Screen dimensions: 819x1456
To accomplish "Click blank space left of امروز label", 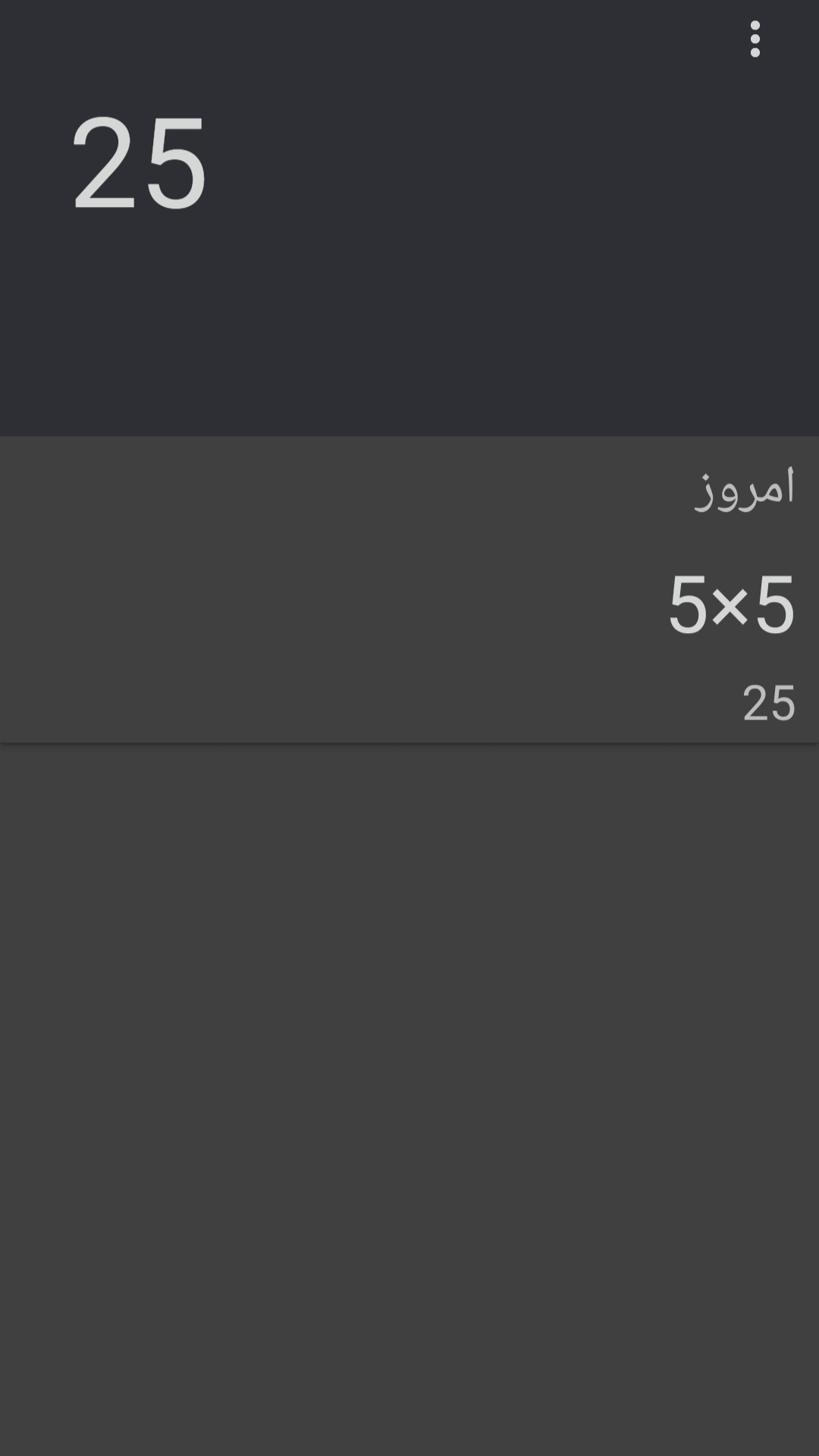I will point(341,488).
